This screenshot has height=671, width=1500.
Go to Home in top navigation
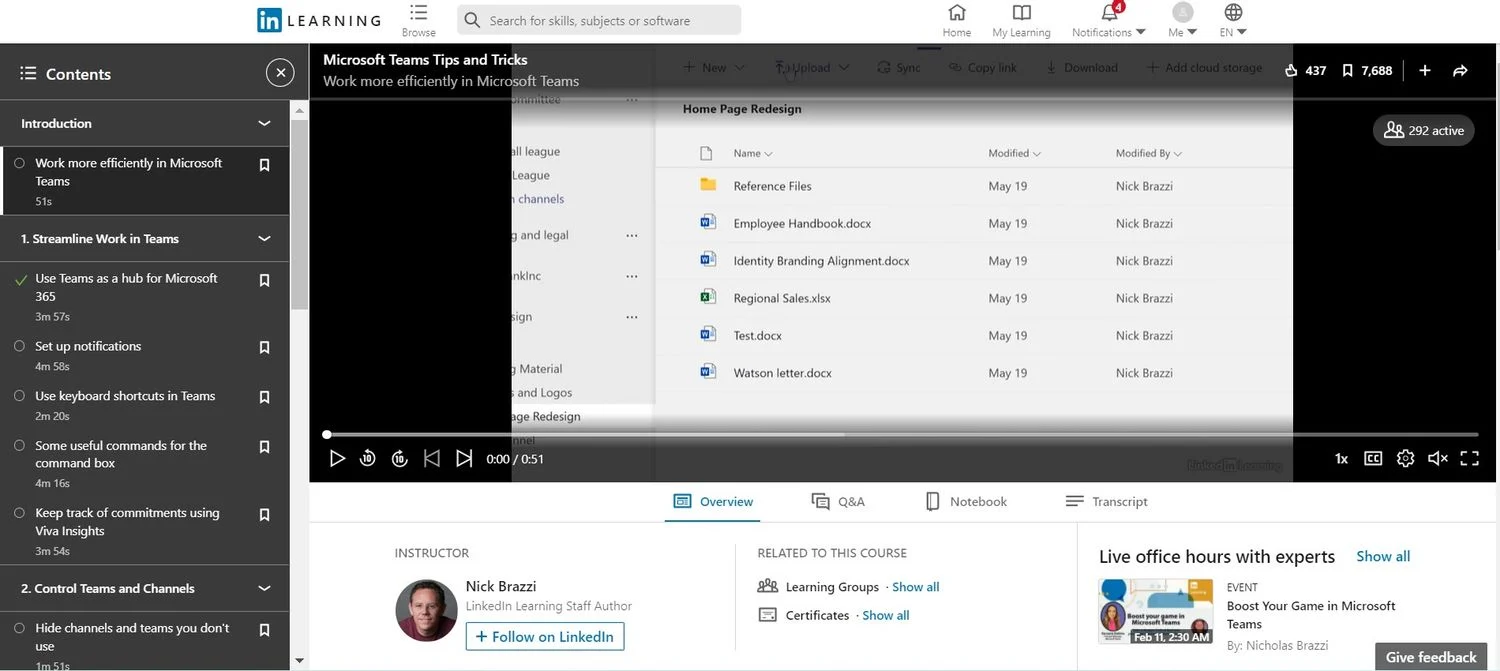coord(957,20)
